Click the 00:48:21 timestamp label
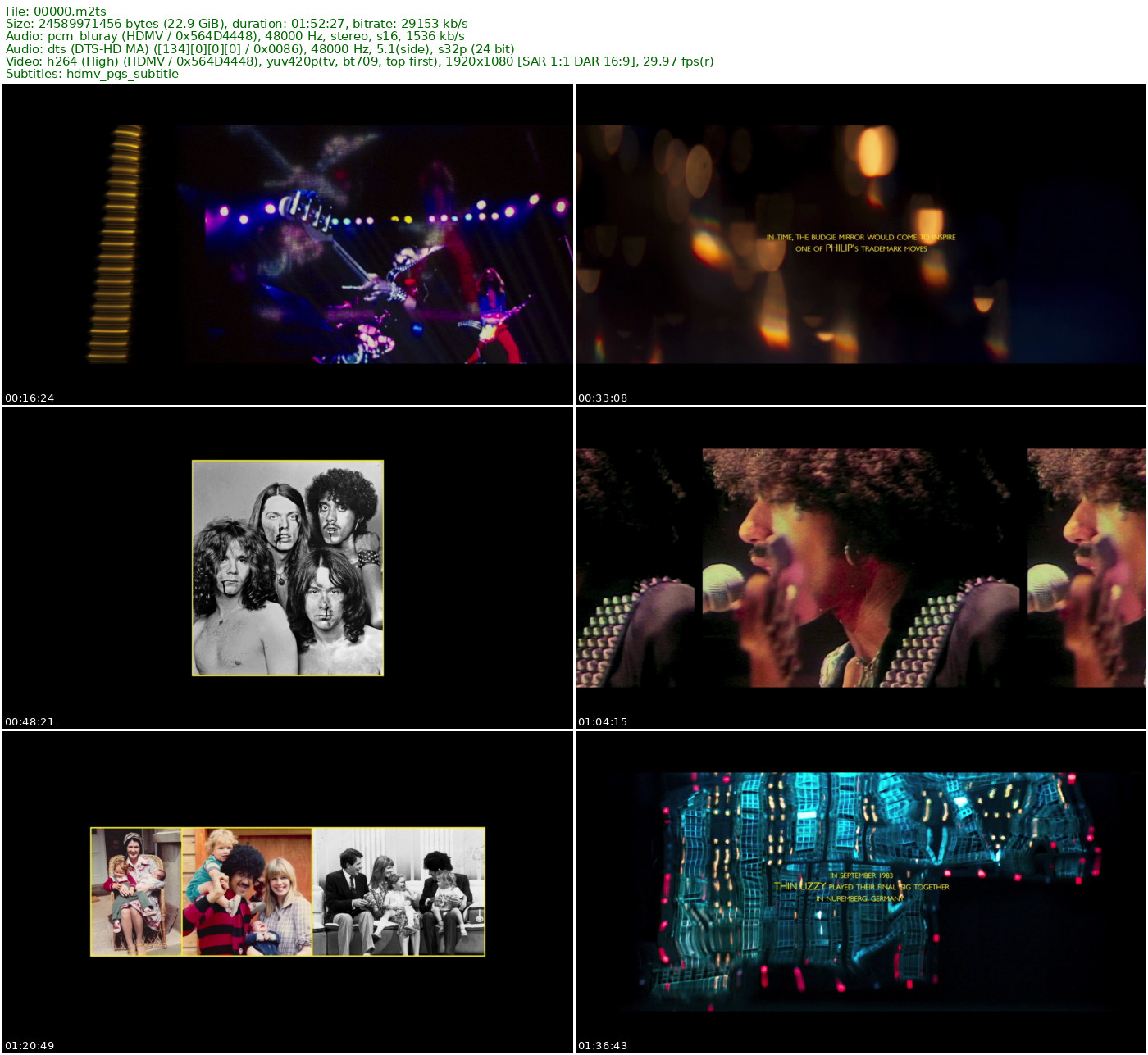The image size is (1148, 1055). pyautogui.click(x=30, y=722)
